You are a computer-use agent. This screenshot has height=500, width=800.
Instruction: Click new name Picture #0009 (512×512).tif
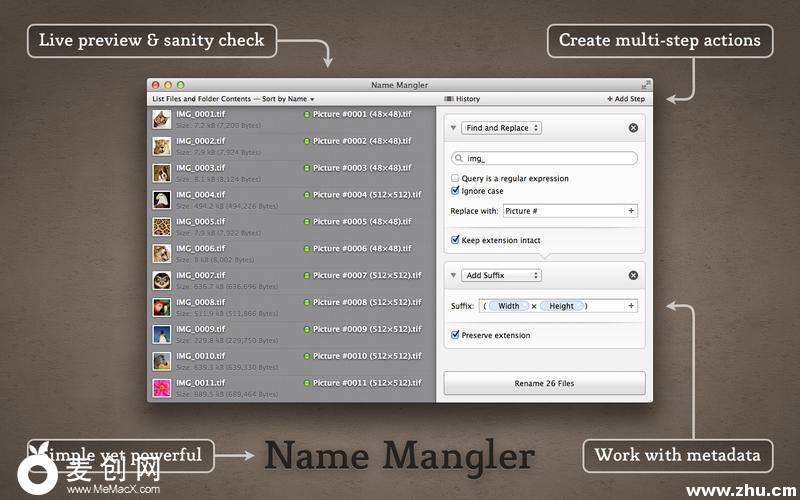[367, 330]
